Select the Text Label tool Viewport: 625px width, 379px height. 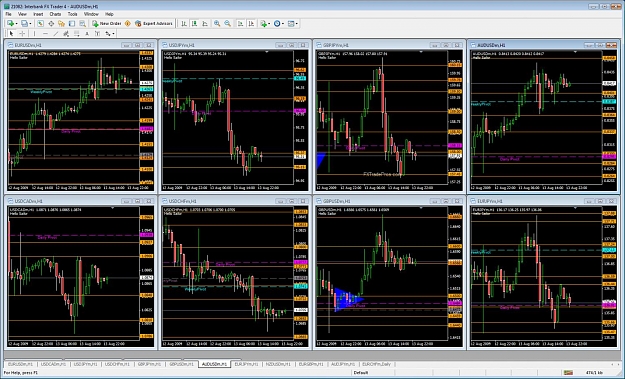point(98,33)
